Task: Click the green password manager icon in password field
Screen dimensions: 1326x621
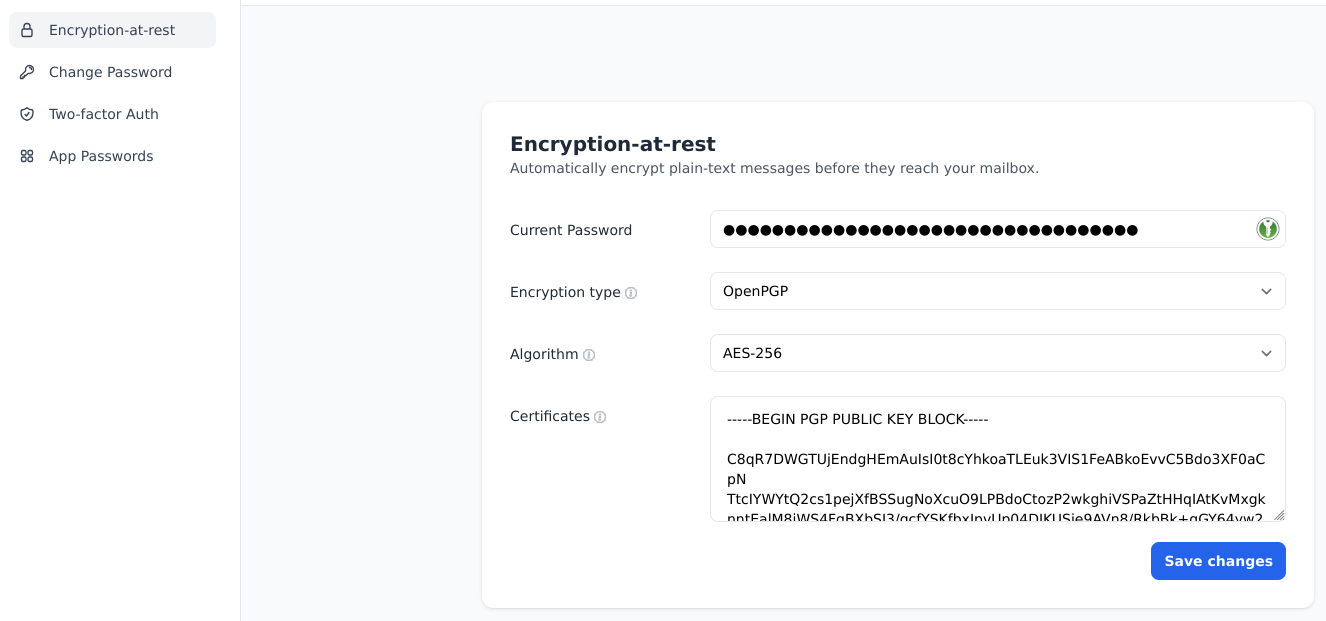Action: [1267, 229]
